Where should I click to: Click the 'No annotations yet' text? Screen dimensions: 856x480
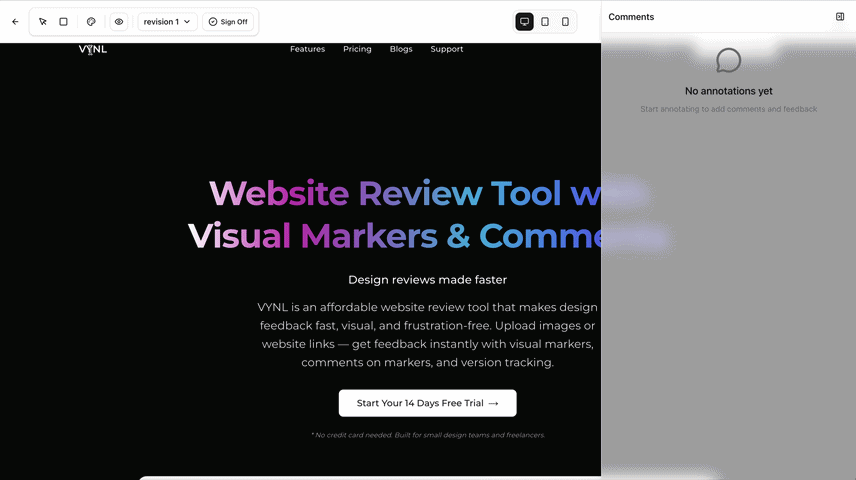(729, 91)
